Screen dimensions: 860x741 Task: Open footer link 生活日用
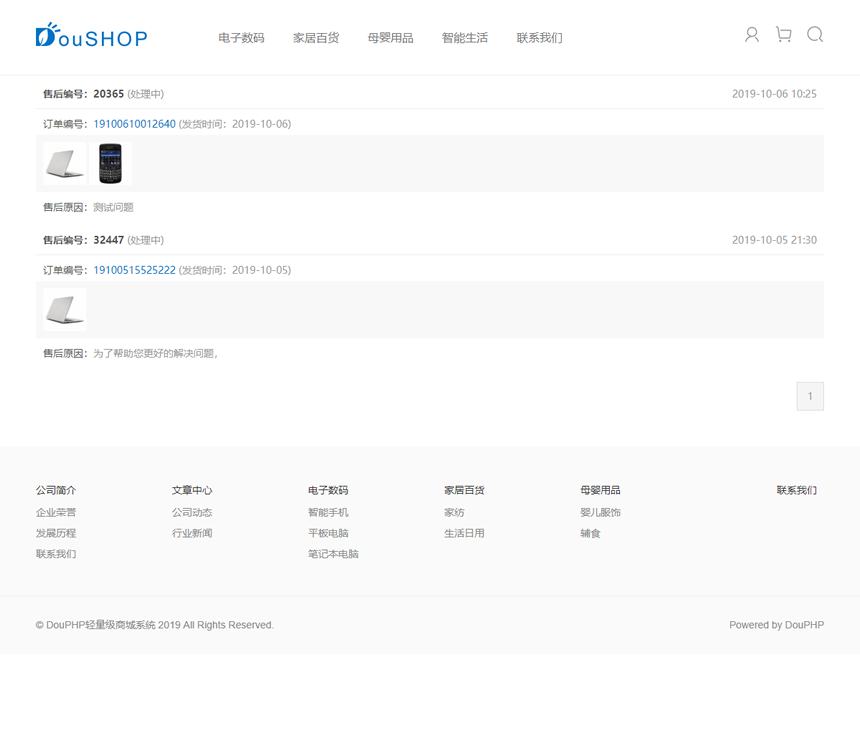(x=464, y=533)
